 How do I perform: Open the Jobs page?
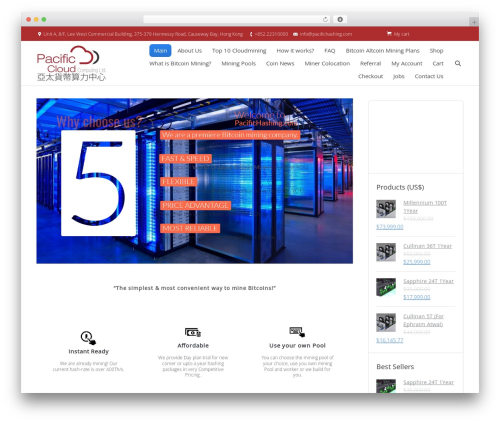pyautogui.click(x=398, y=76)
